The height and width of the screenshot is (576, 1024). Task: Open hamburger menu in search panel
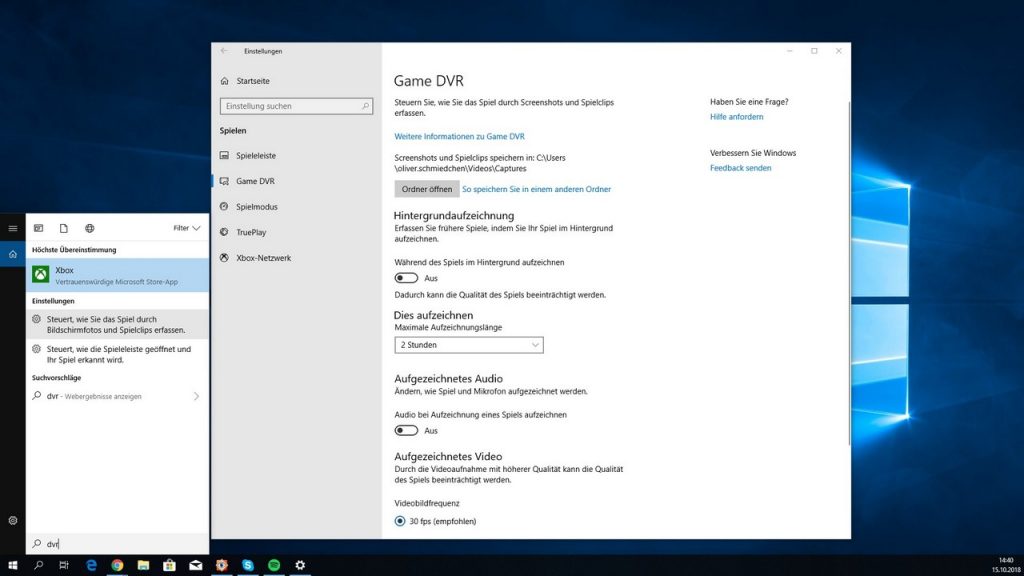point(12,228)
